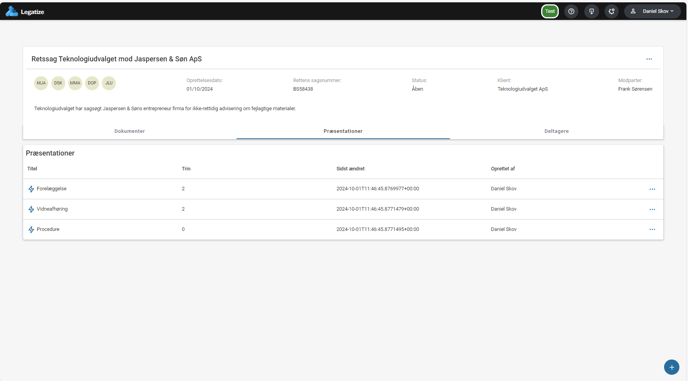Sort by the Titel column header
This screenshot has width=688, height=381.
32,169
